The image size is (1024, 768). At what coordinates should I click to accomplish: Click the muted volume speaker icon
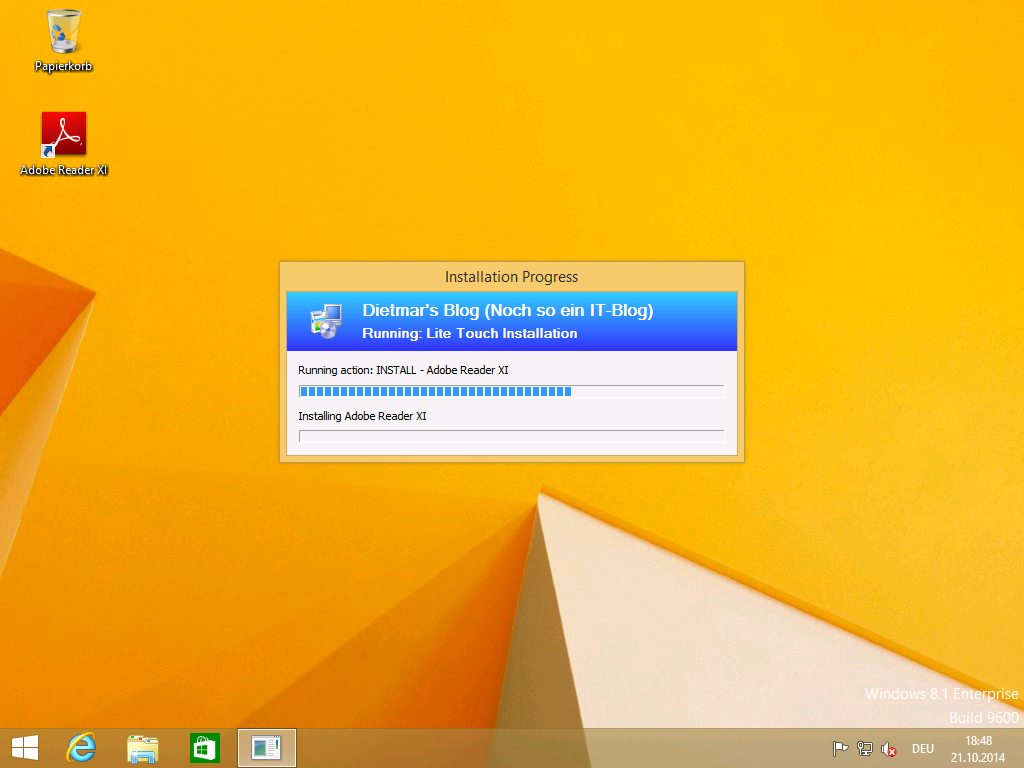click(x=888, y=749)
